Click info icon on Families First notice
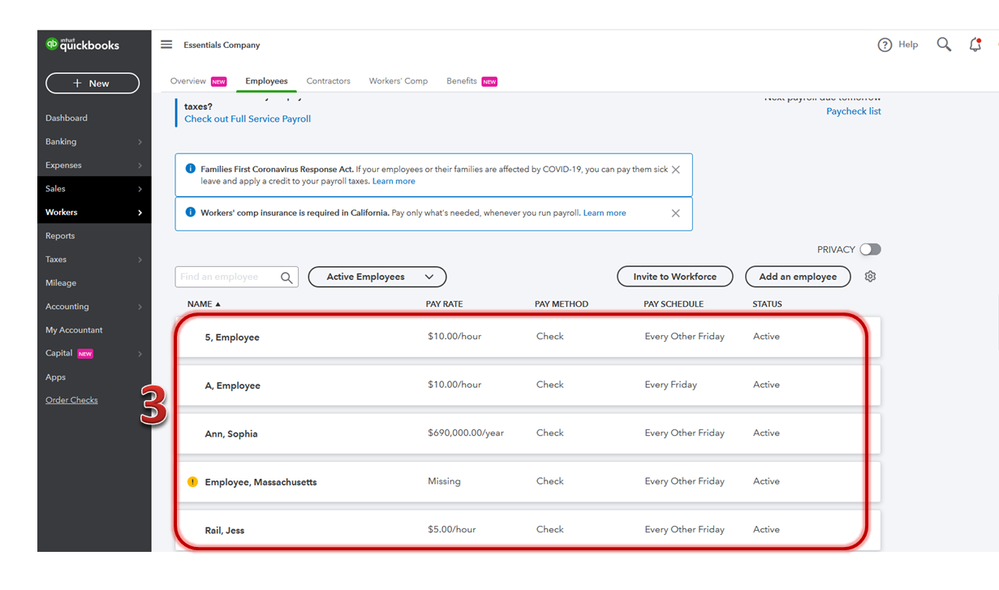The width and height of the screenshot is (999, 590). coord(190,169)
